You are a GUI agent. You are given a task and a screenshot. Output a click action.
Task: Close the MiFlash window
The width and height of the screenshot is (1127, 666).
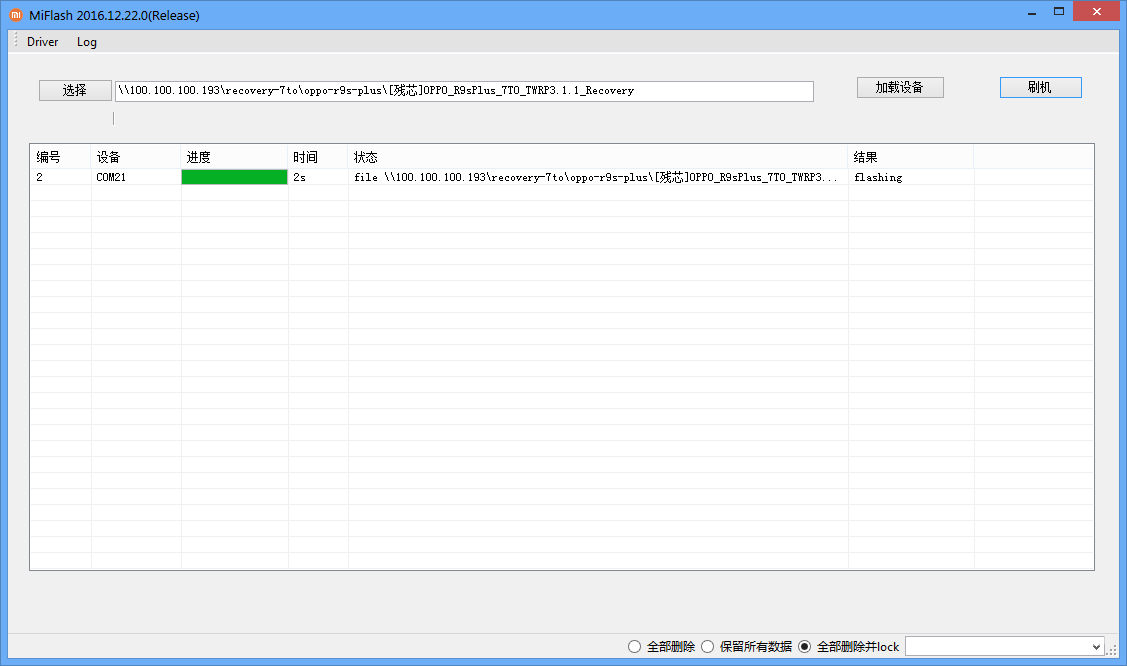point(1097,11)
